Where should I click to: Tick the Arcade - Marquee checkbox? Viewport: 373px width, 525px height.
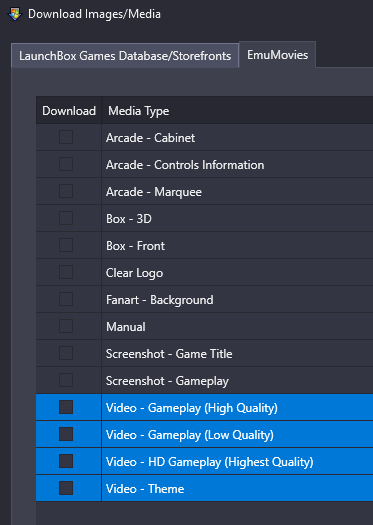tap(66, 192)
